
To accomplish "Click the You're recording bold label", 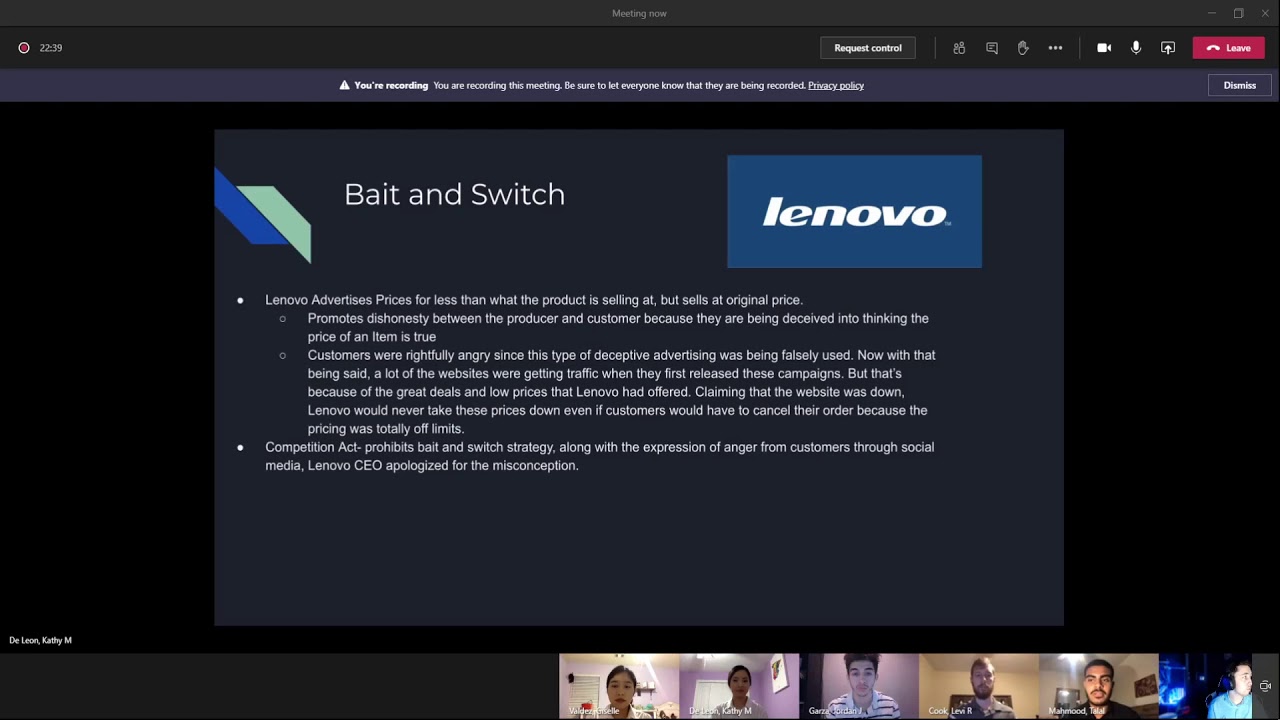I will (391, 85).
